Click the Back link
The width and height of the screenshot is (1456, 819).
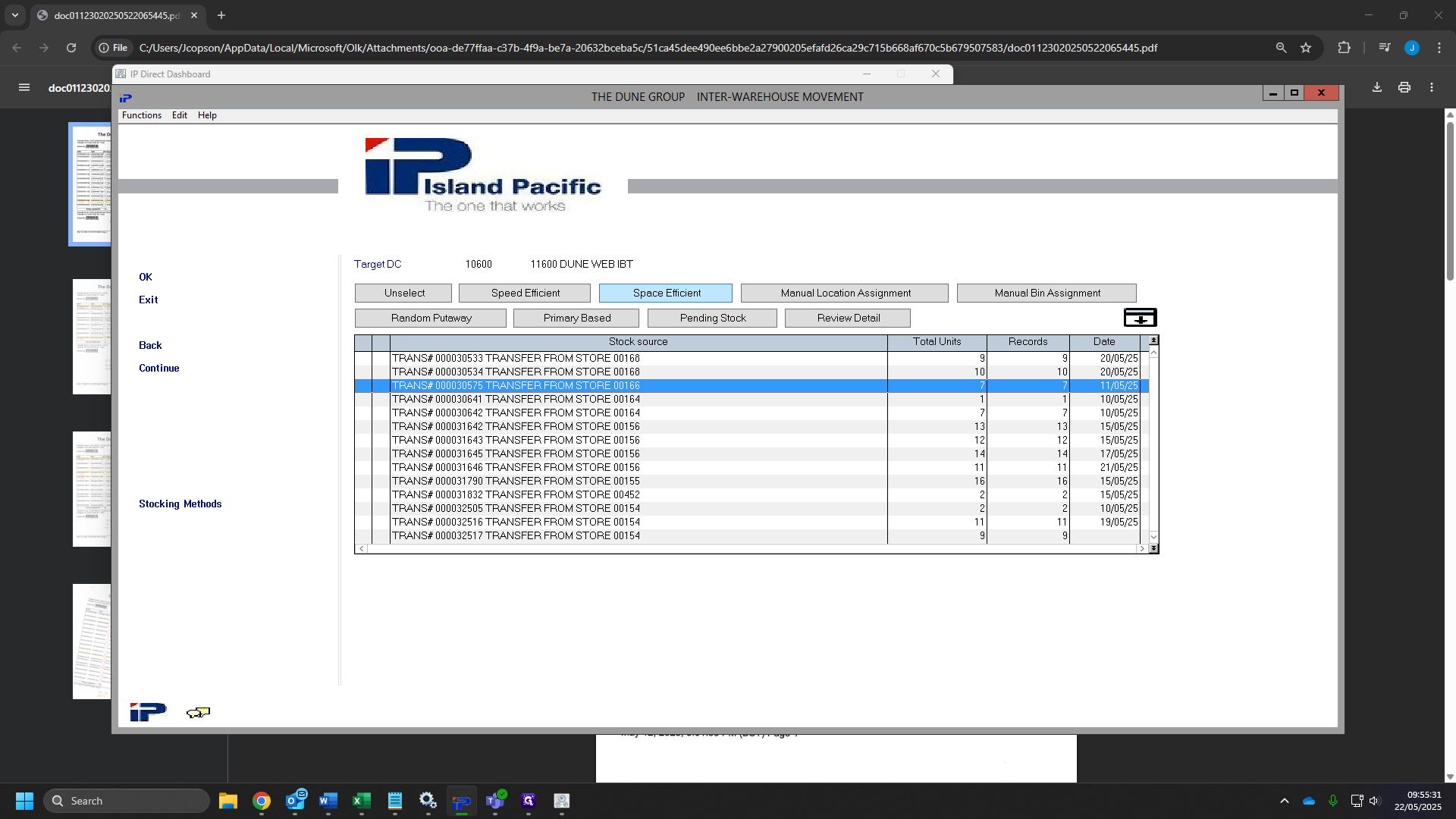click(150, 345)
